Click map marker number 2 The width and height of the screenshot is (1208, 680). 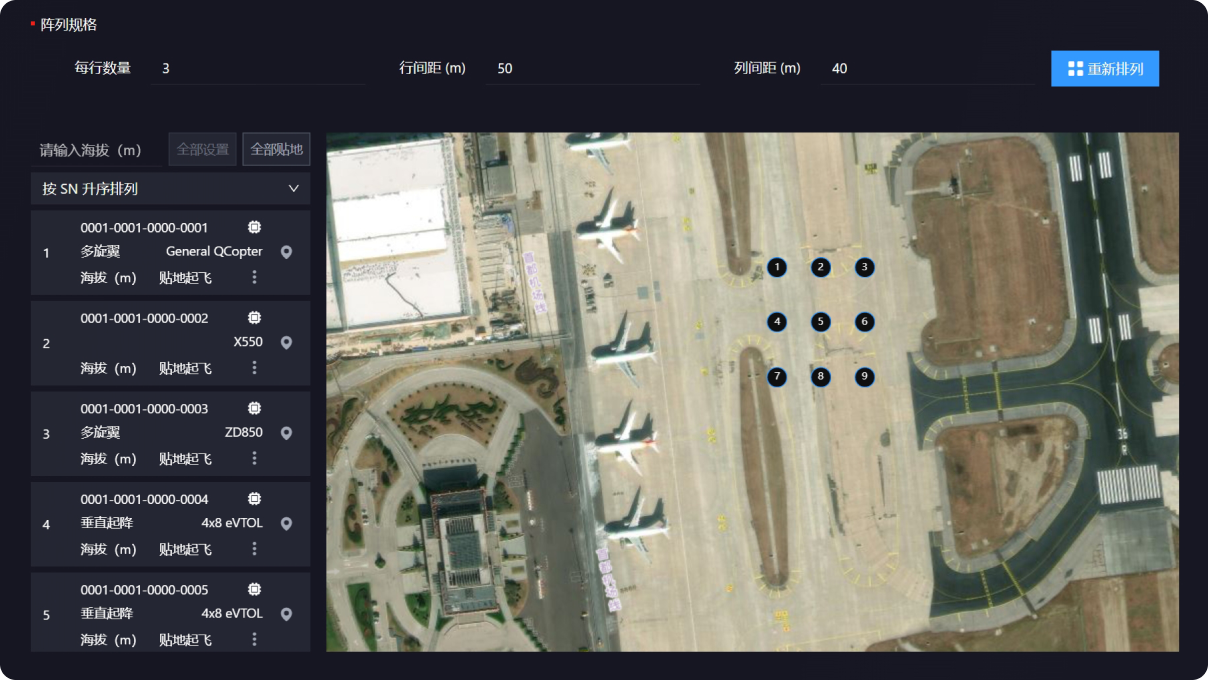point(821,267)
